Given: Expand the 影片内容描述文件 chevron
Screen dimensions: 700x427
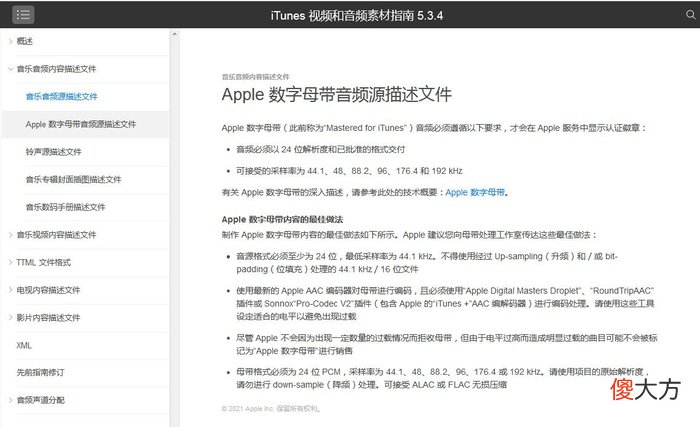Looking at the screenshot, I should click(x=10, y=318).
